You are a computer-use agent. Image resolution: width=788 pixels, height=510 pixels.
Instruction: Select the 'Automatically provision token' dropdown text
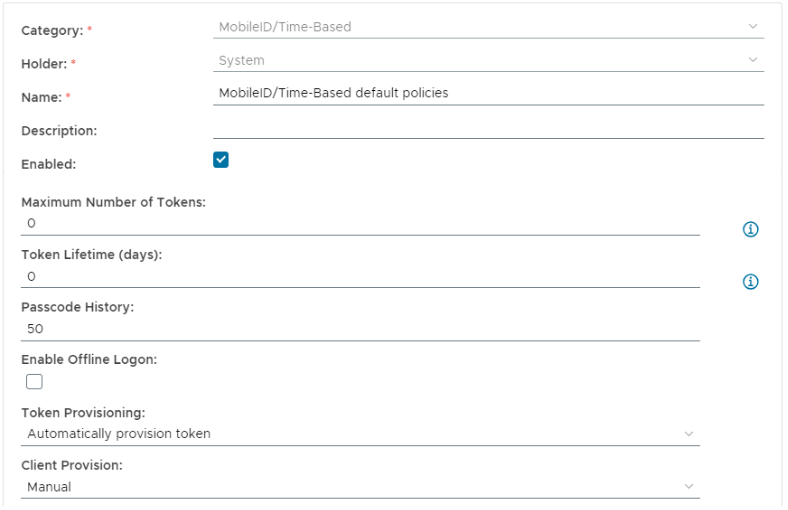pos(119,434)
